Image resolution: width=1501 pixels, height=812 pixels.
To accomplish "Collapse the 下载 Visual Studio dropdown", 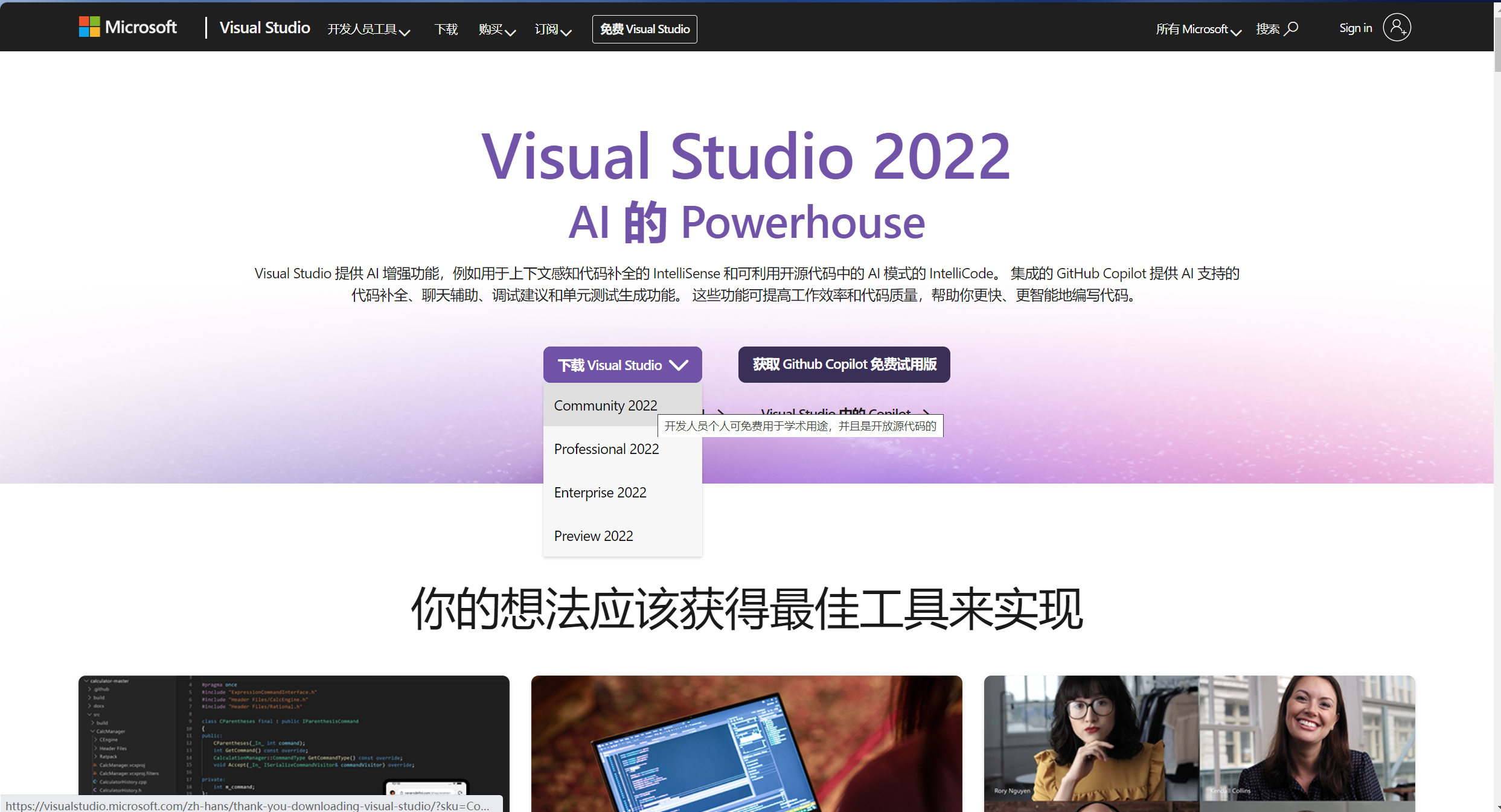I will pos(622,365).
